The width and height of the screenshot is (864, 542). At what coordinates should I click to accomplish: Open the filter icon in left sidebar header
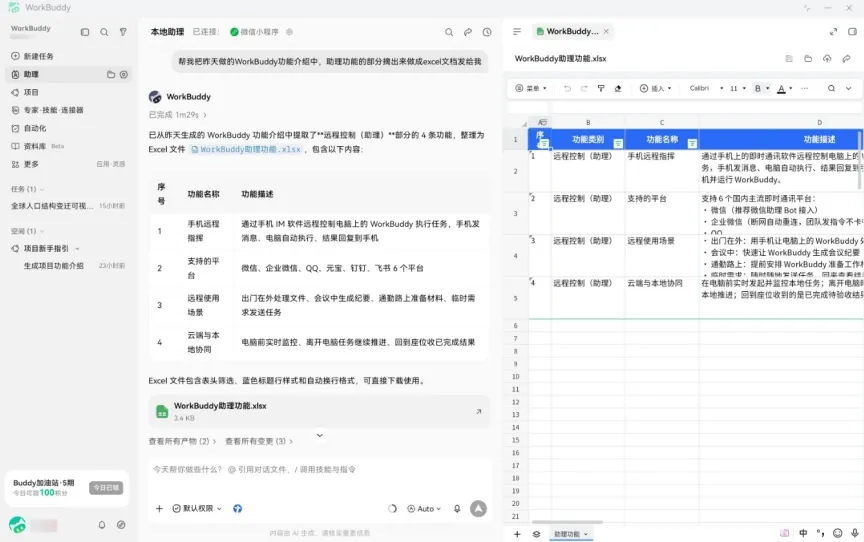click(x=123, y=32)
